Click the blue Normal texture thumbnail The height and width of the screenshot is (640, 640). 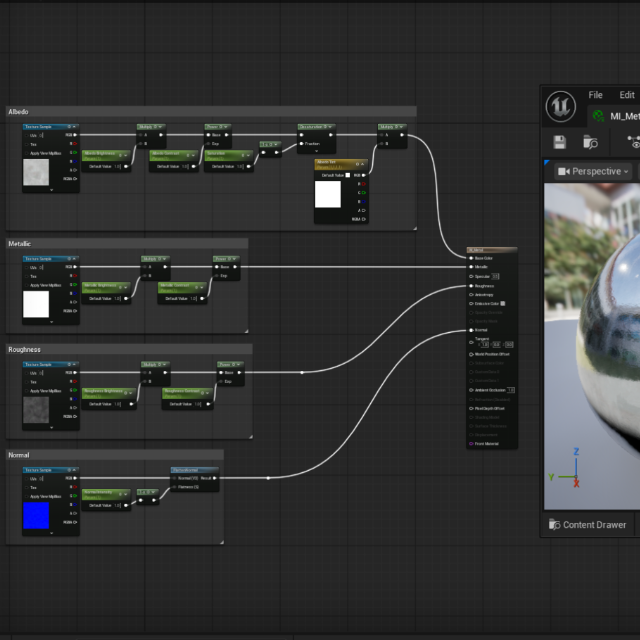pyautogui.click(x=36, y=516)
